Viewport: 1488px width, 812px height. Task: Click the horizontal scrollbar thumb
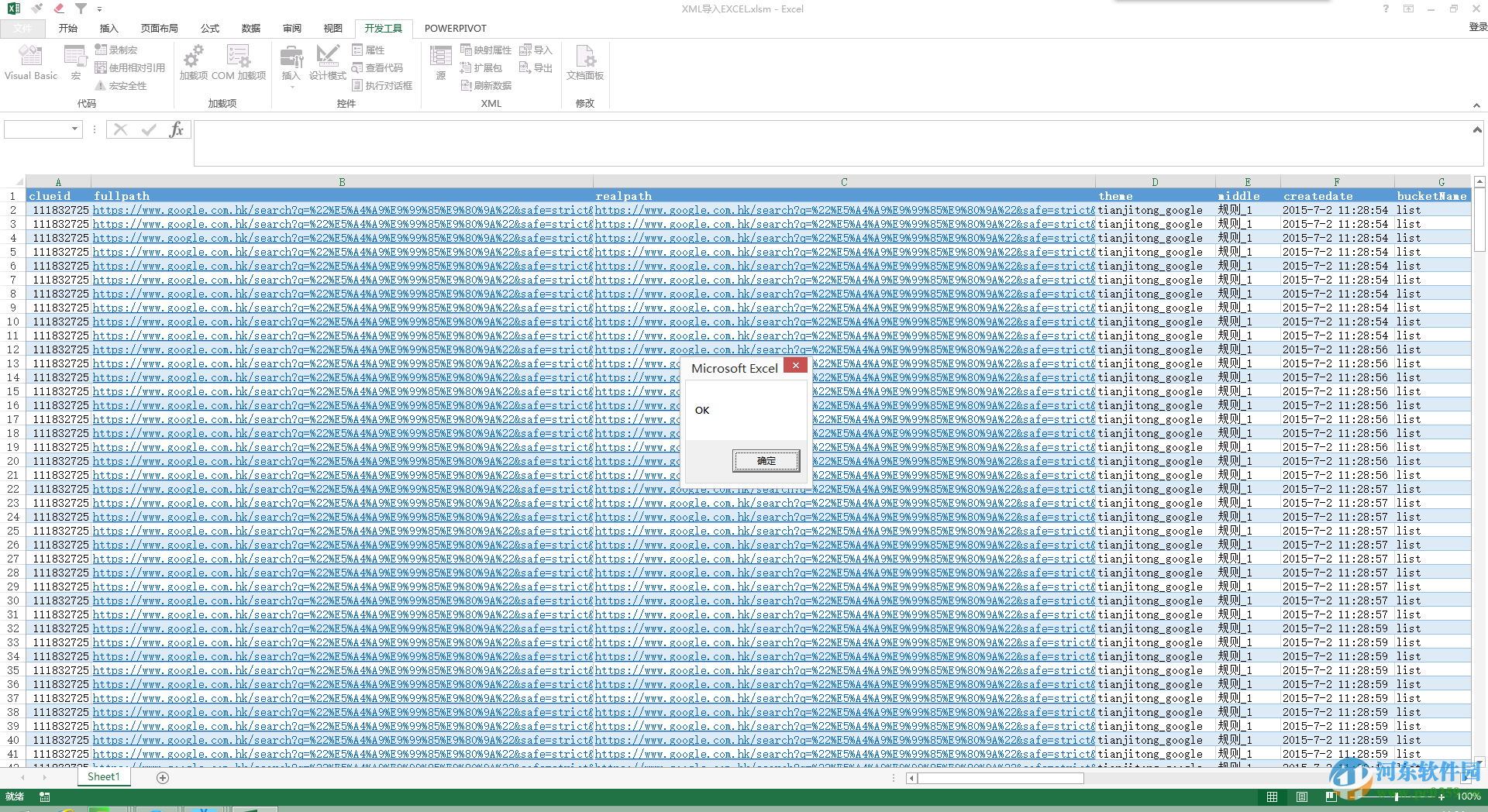click(1001, 778)
